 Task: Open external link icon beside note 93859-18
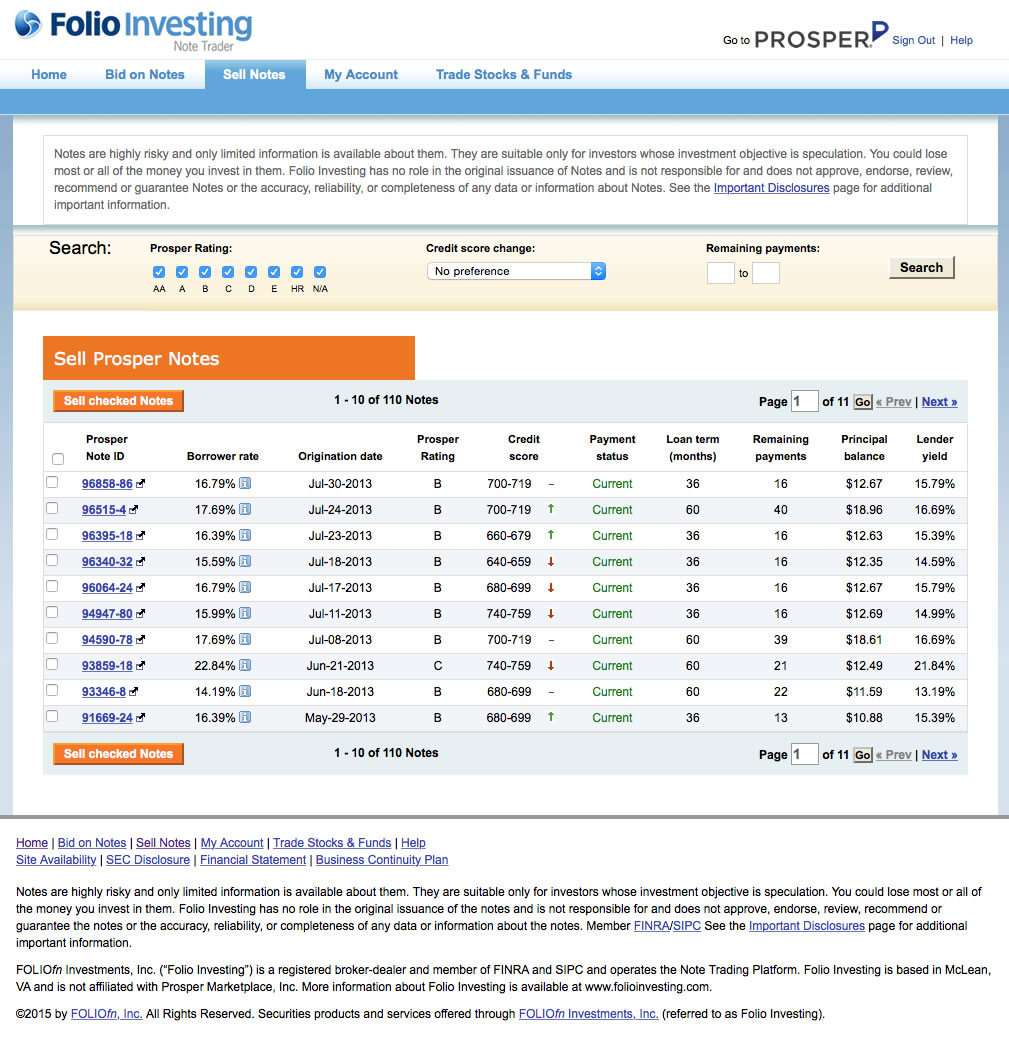click(141, 666)
